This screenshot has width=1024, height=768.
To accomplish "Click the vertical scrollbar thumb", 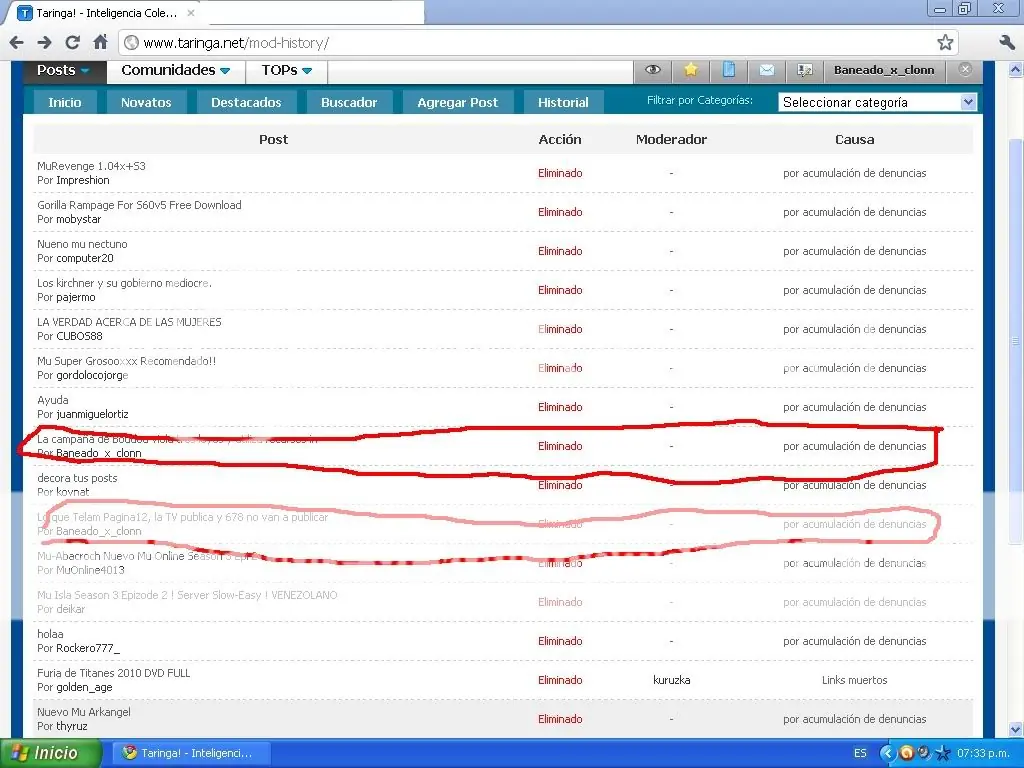I will click(1016, 341).
